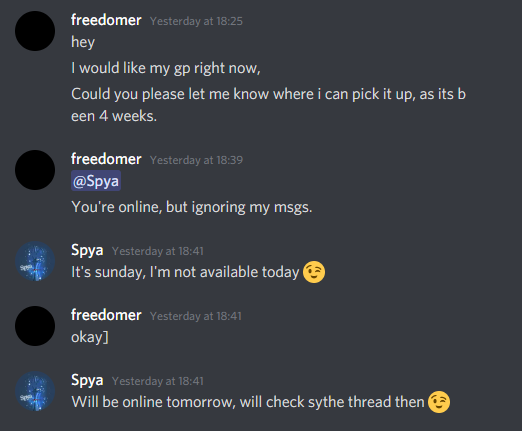Open freedomer's avatar beside the 18:25 message
This screenshot has height=431, width=522.
35,31
